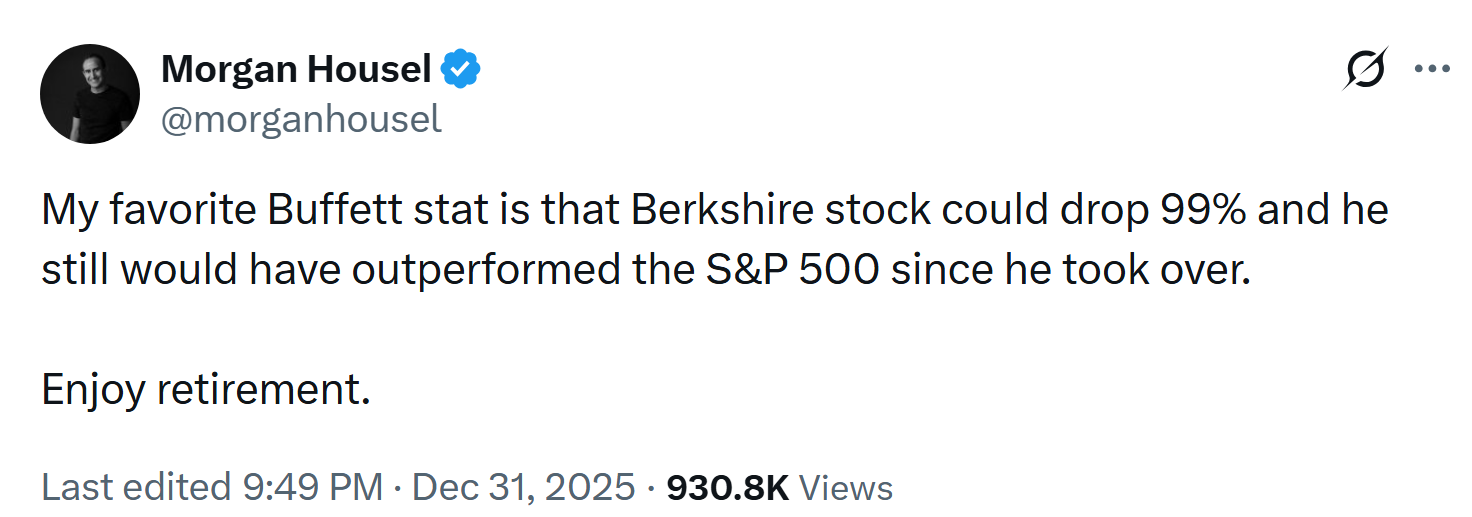Open Grok actions icon on the tweet

1366,69
